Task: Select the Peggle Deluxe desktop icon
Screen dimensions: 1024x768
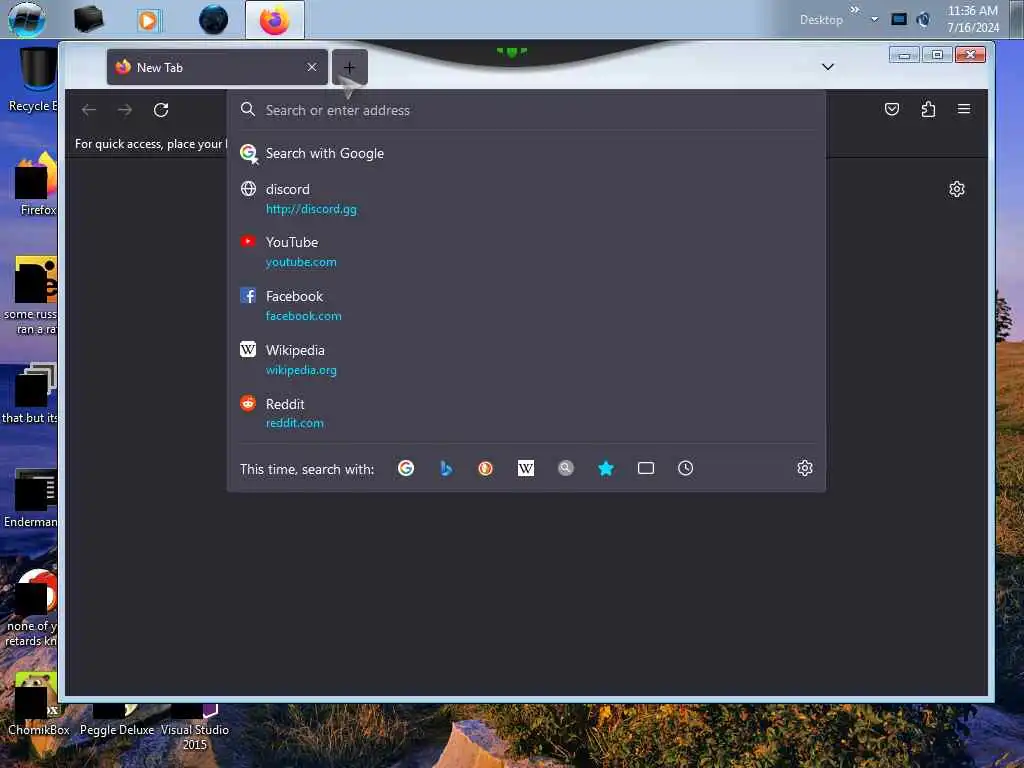Action: [116, 720]
